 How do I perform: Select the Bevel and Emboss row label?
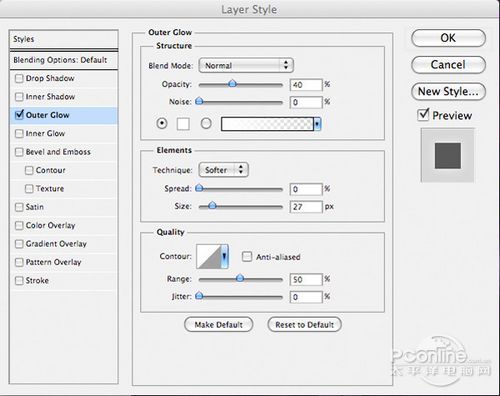coord(58,152)
